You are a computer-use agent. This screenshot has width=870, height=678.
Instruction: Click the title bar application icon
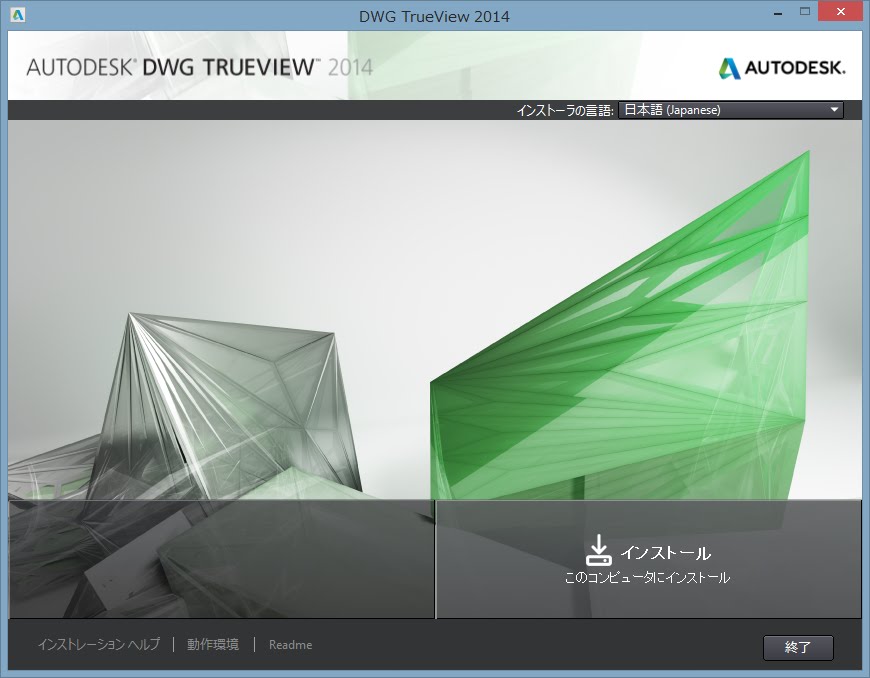tap(18, 15)
